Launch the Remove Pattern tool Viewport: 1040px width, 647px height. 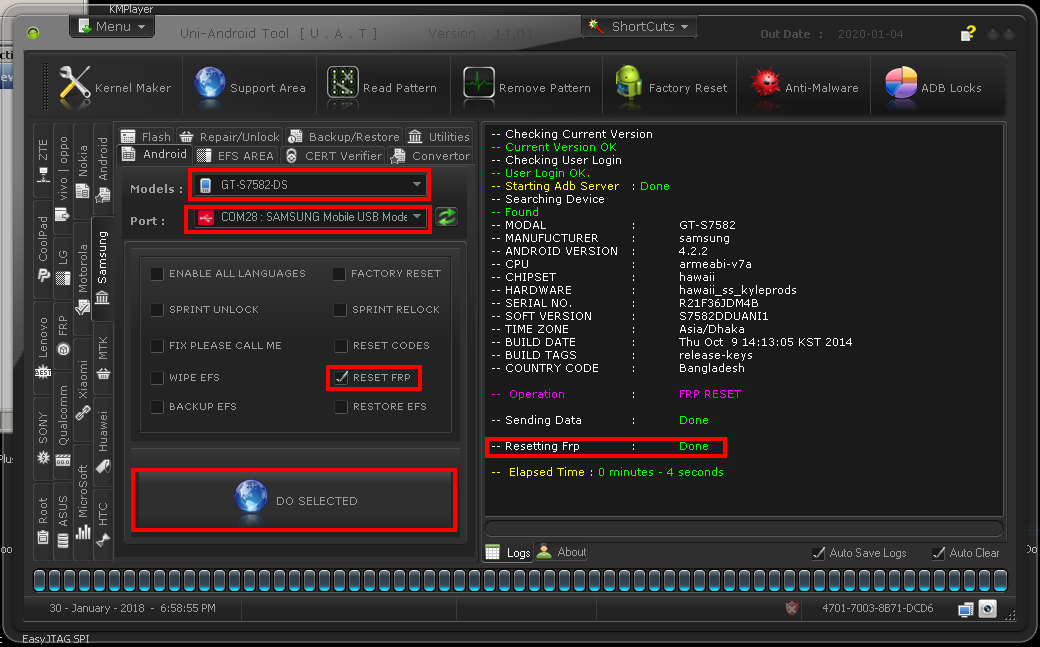527,87
